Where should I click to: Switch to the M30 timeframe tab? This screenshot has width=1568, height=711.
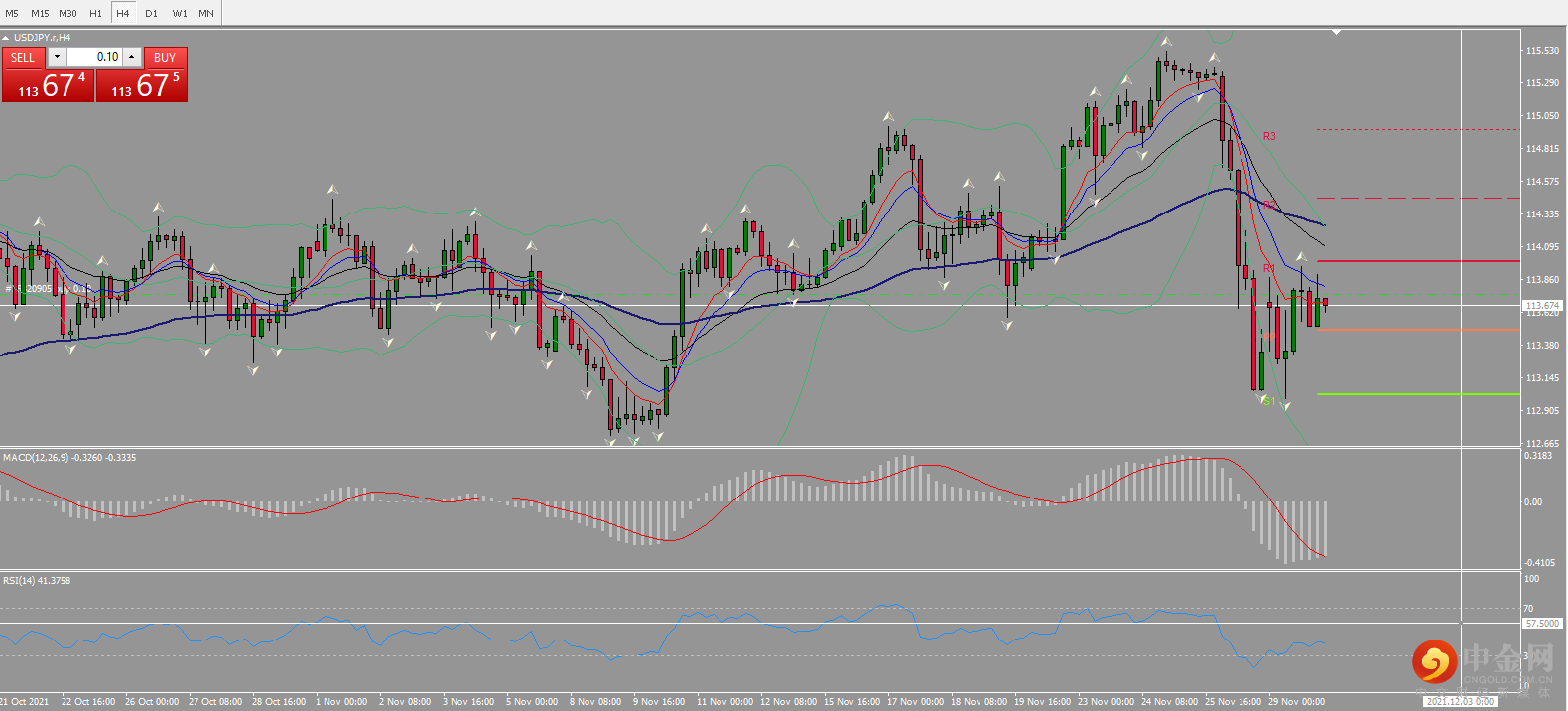point(67,13)
